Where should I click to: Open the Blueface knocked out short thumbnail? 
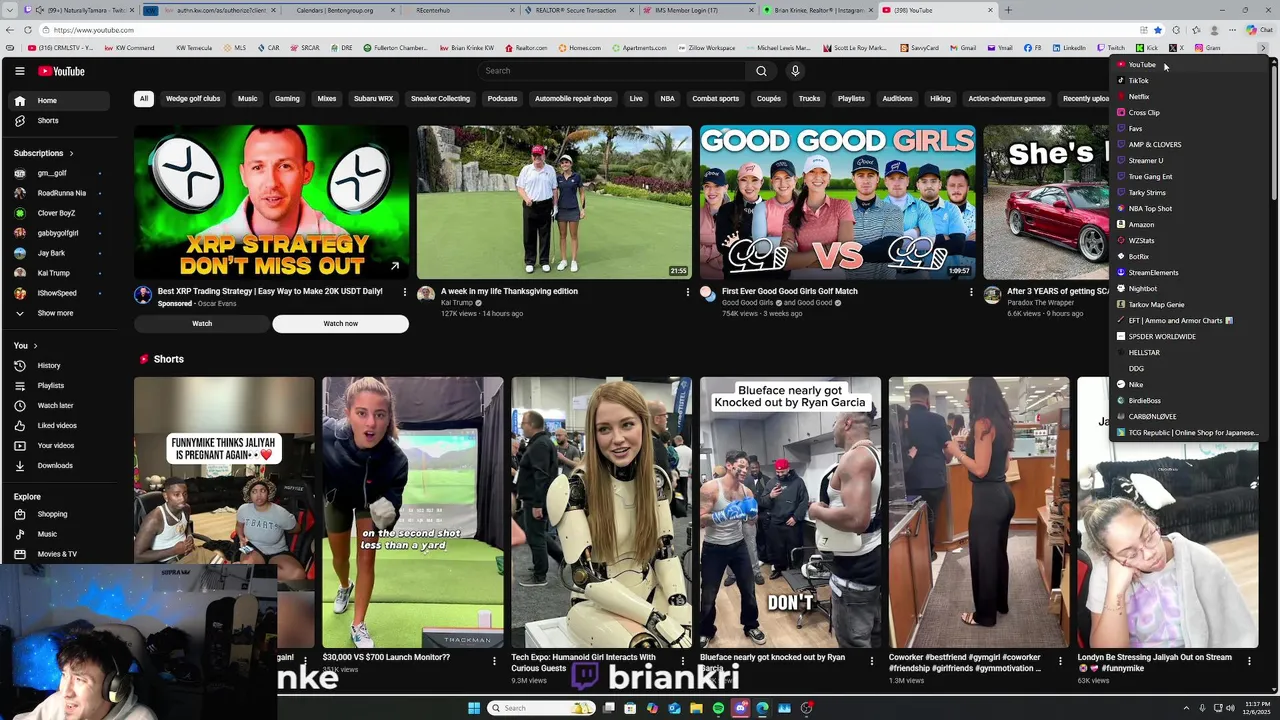790,512
